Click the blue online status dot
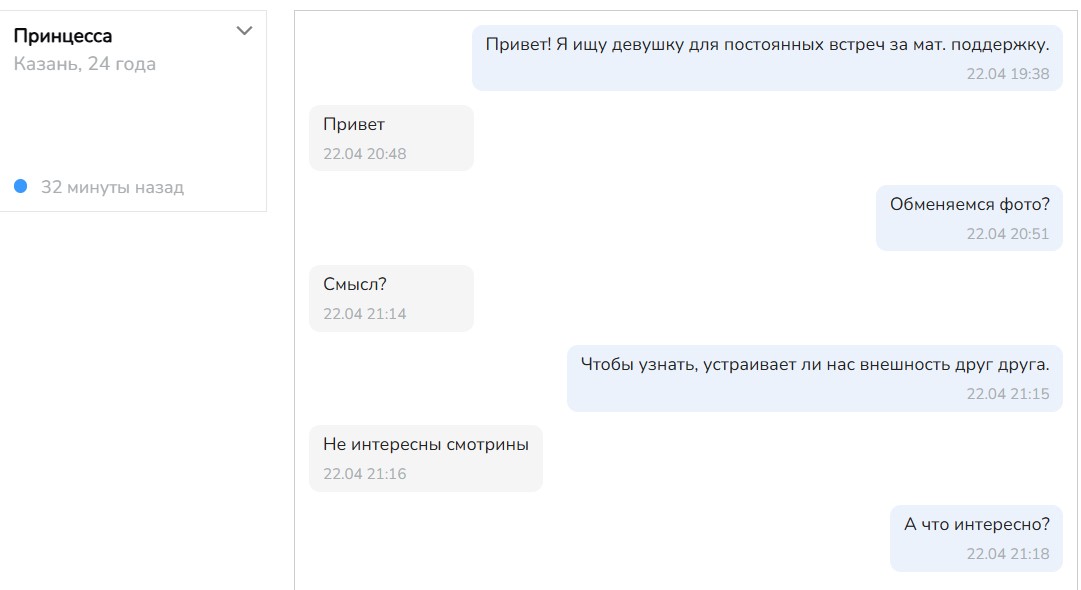1081x590 pixels. (x=21, y=186)
